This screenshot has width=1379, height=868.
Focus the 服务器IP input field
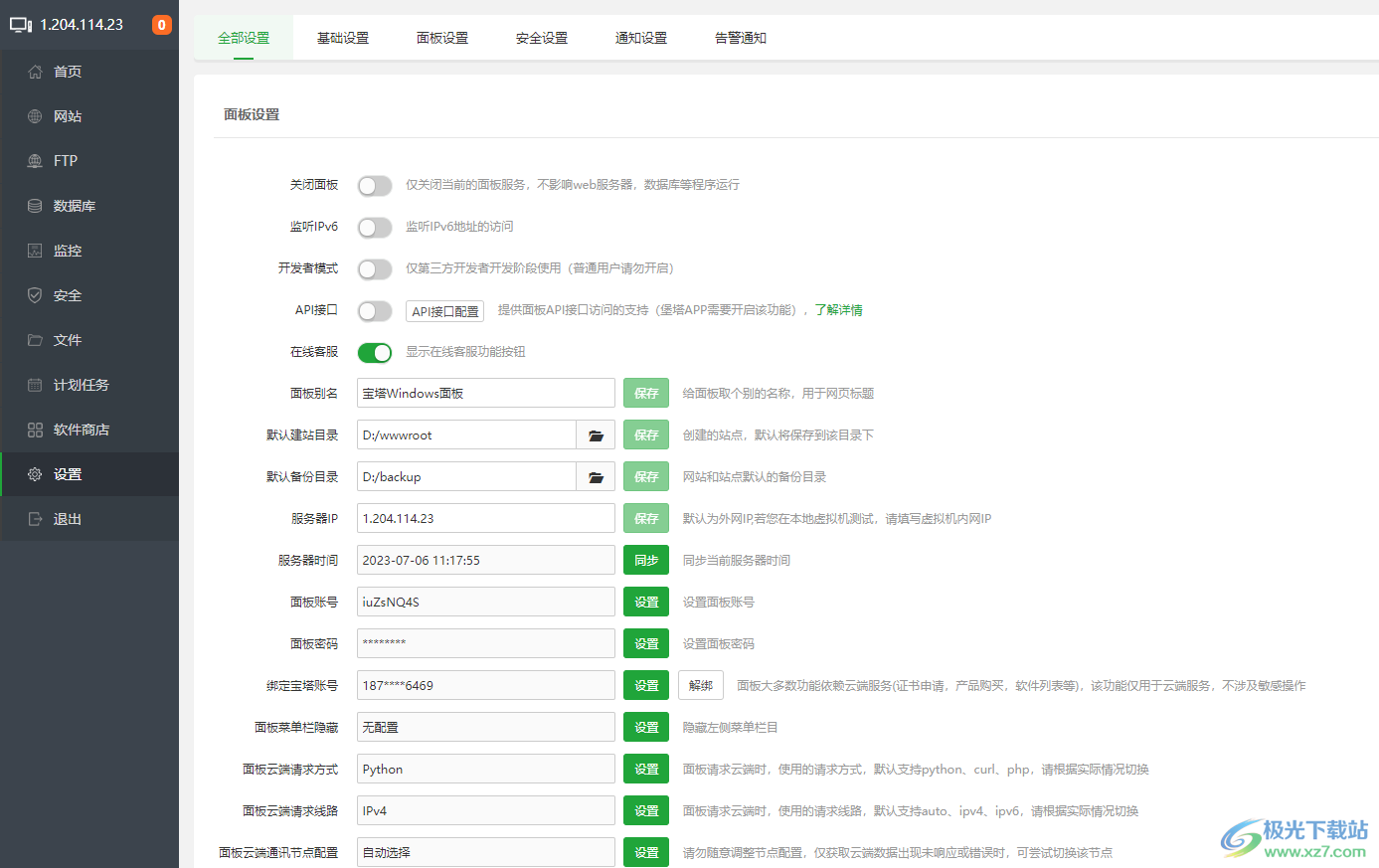(486, 519)
